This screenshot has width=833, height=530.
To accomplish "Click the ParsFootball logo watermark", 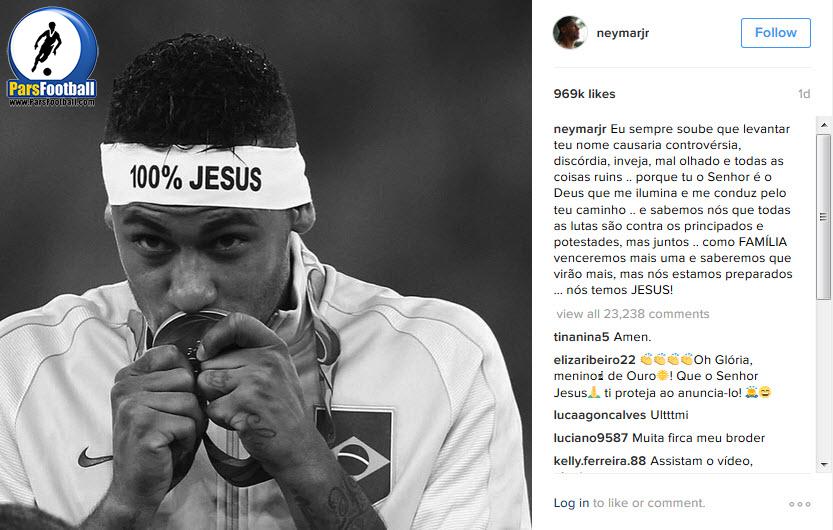I will pos(52,56).
